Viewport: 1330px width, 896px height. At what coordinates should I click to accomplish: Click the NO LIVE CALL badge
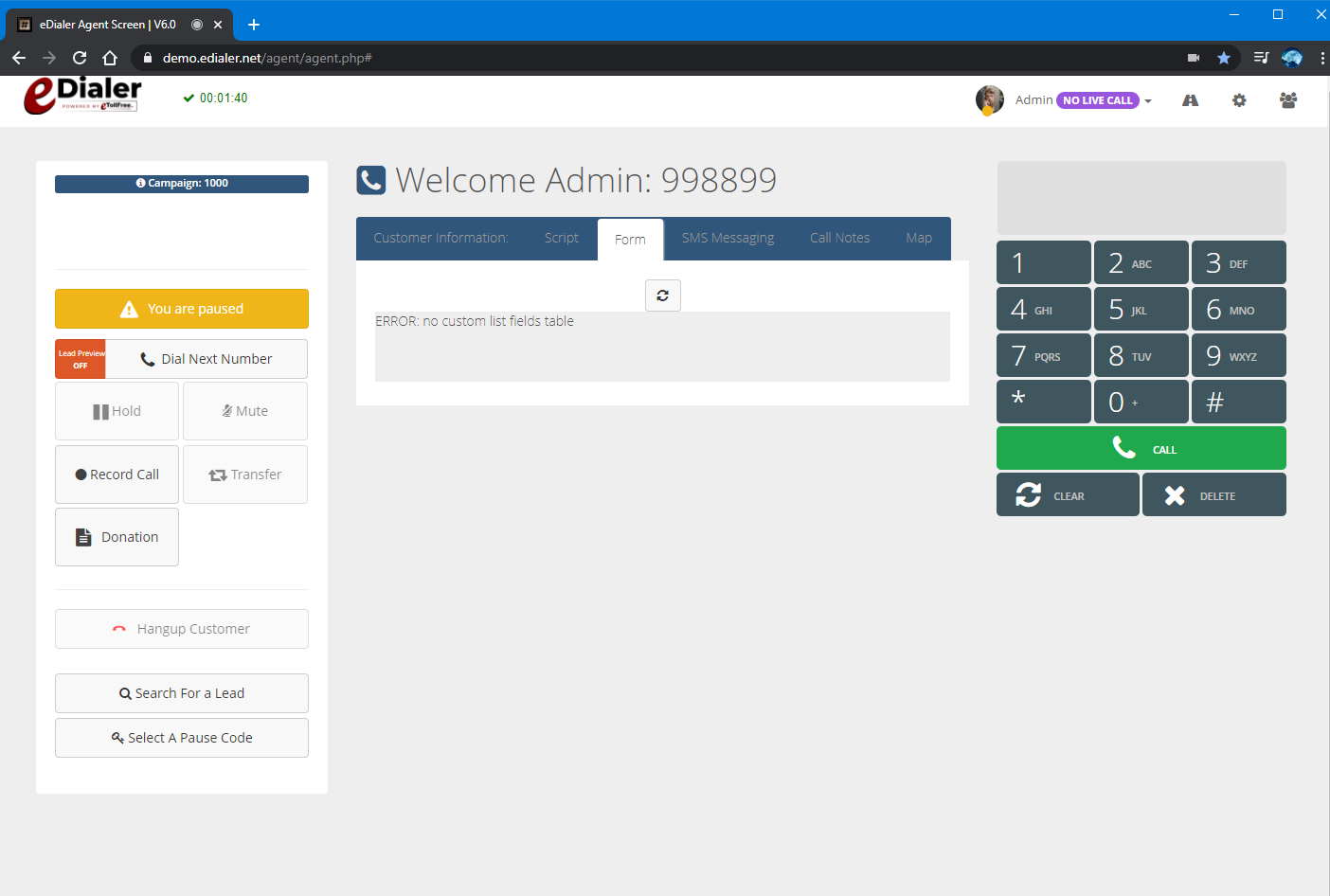coord(1098,100)
